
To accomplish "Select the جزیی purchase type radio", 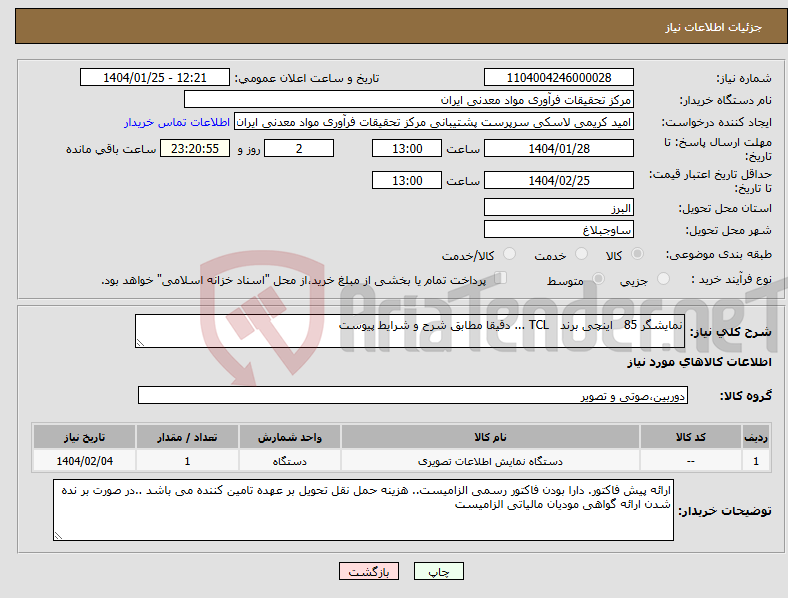I will (x=663, y=278).
